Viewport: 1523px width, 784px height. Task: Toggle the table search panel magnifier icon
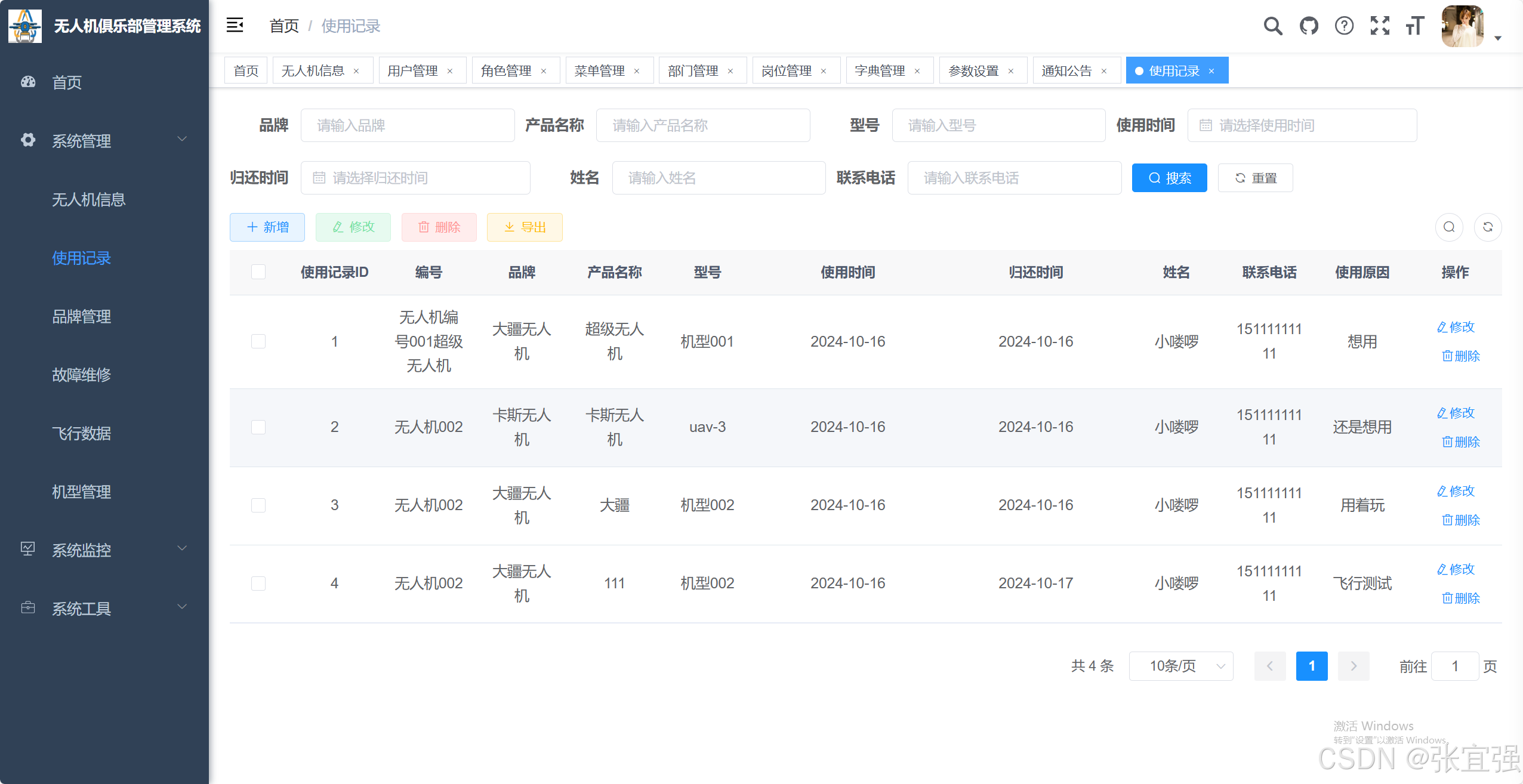coord(1449,227)
